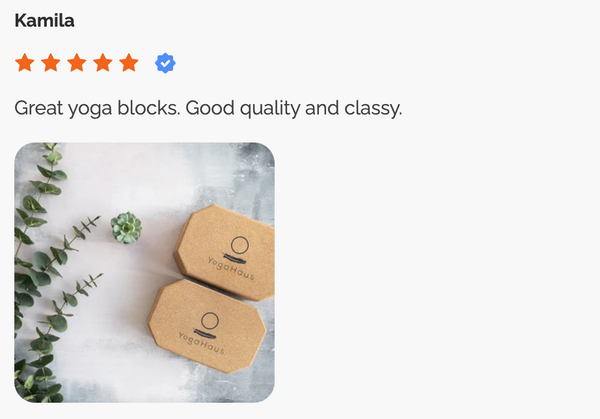Viewport: 600px width, 419px height.
Task: Click the review text about yoga blocks
Action: point(208,108)
